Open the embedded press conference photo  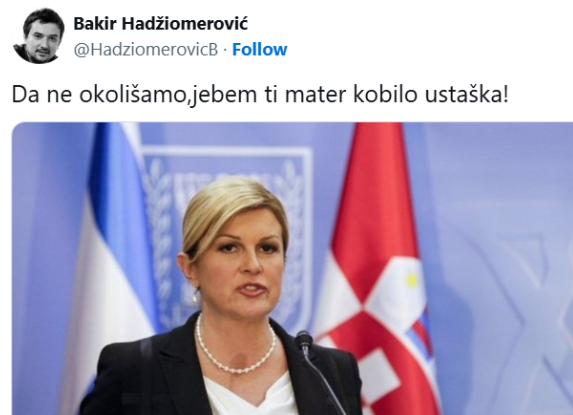coord(292,269)
